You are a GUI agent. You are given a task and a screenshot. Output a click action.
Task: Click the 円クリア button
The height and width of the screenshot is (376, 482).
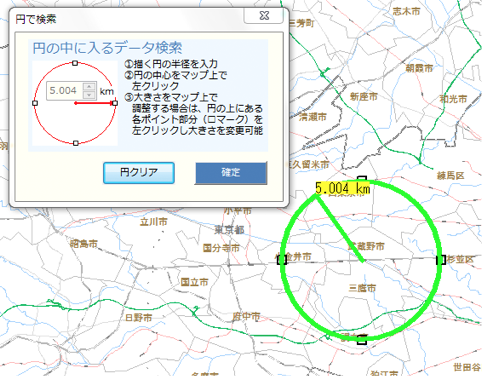click(139, 173)
